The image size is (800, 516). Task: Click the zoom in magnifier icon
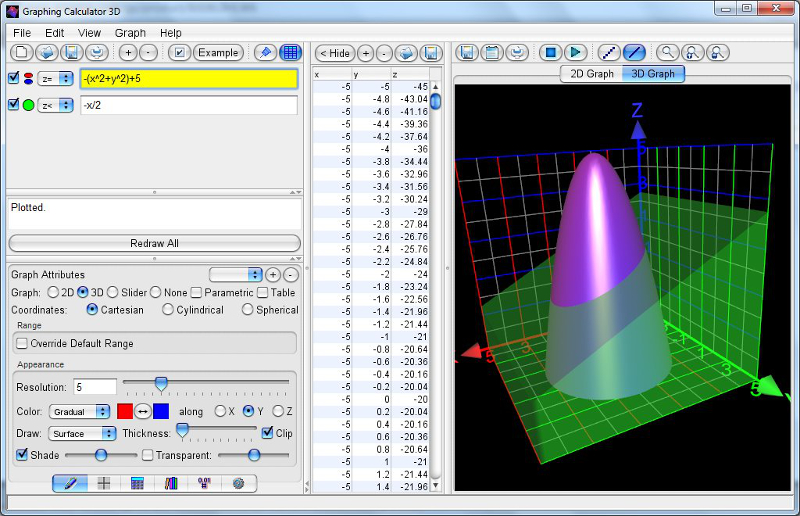[x=692, y=53]
